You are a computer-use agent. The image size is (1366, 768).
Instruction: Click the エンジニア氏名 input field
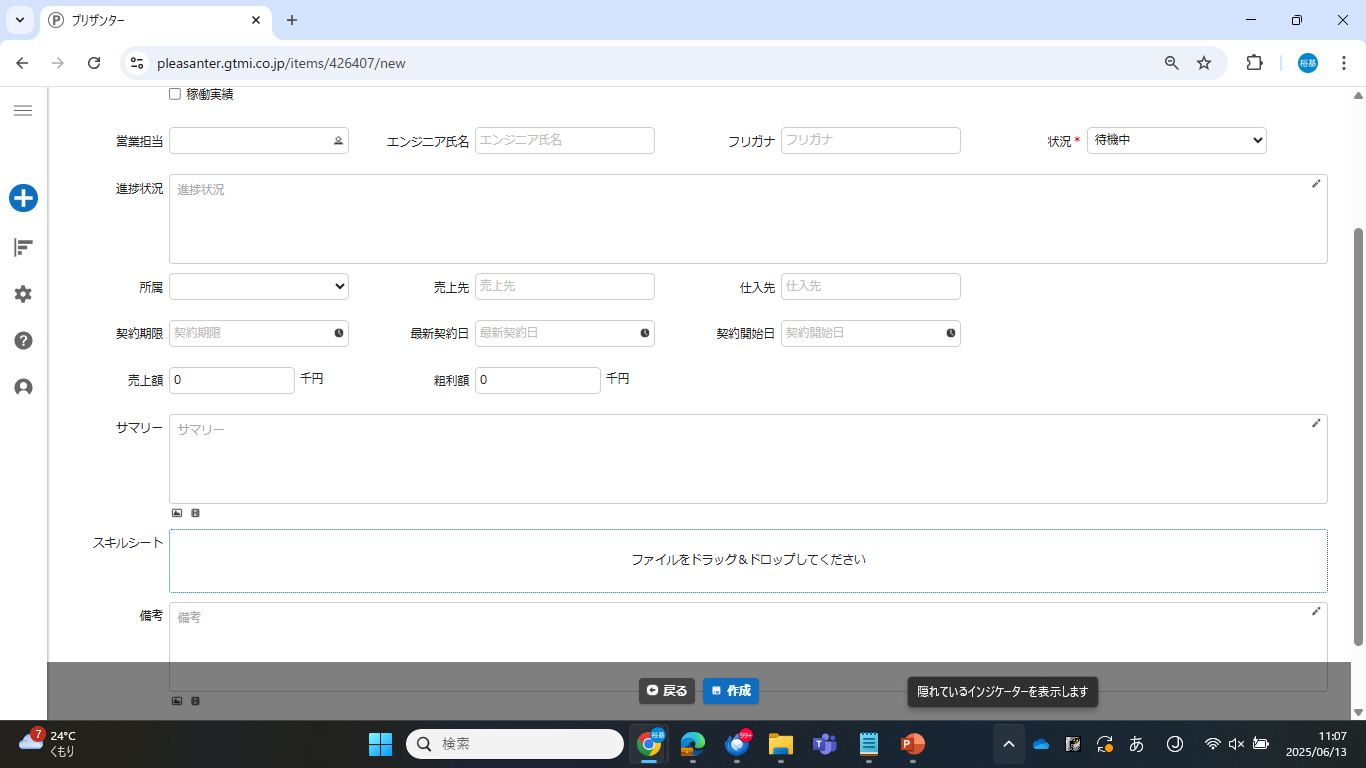pyautogui.click(x=564, y=141)
